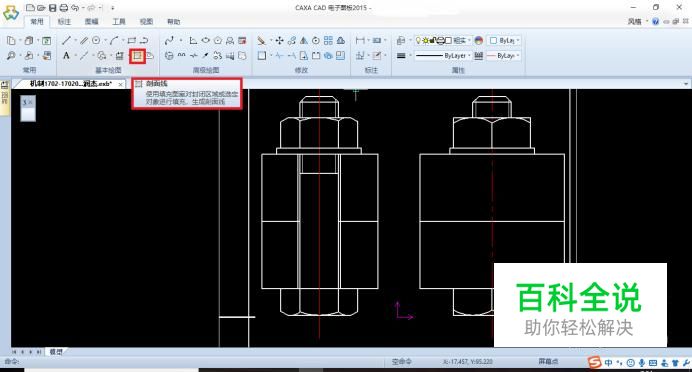Image resolution: width=692 pixels, height=372 pixels.
Task: Select the Line drawing tool
Action: click(67, 41)
